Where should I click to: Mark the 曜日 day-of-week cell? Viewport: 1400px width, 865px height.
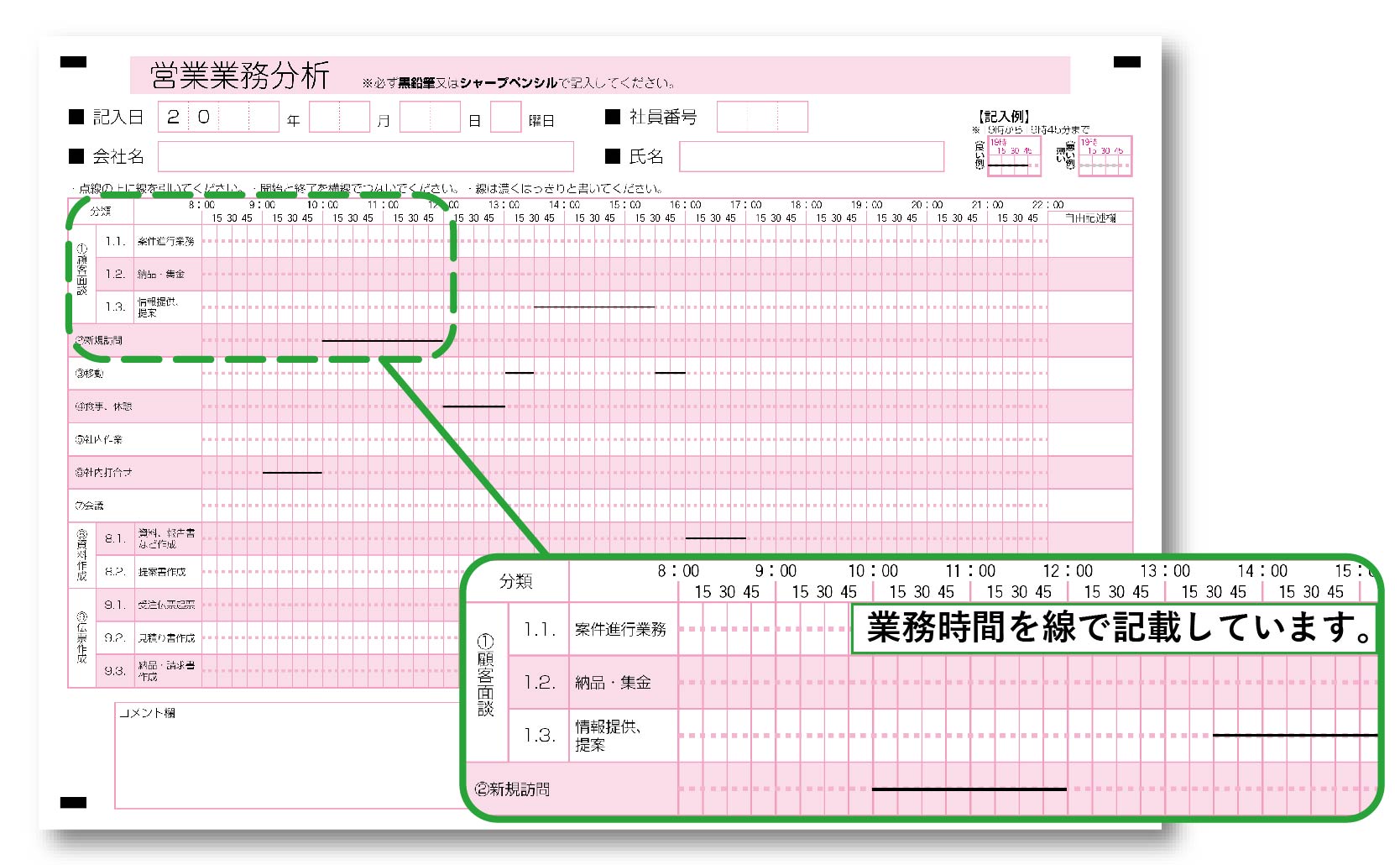tap(507, 117)
